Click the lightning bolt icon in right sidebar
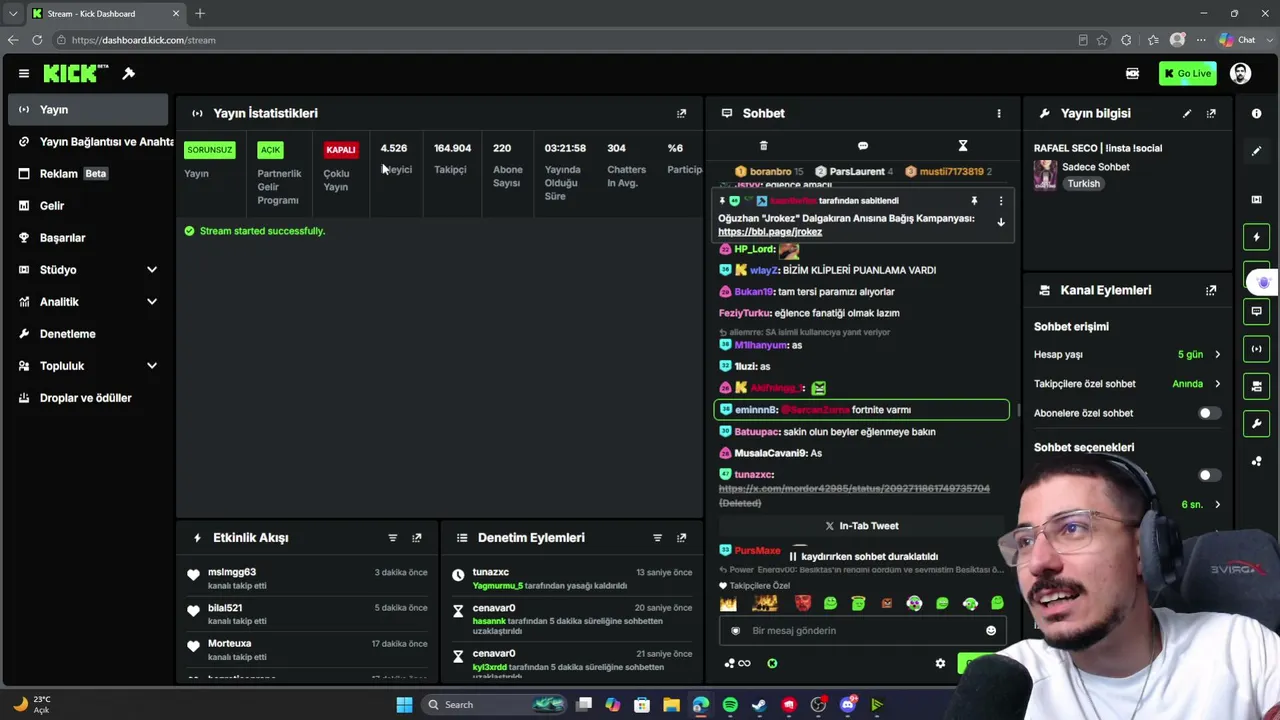 pyautogui.click(x=1257, y=237)
